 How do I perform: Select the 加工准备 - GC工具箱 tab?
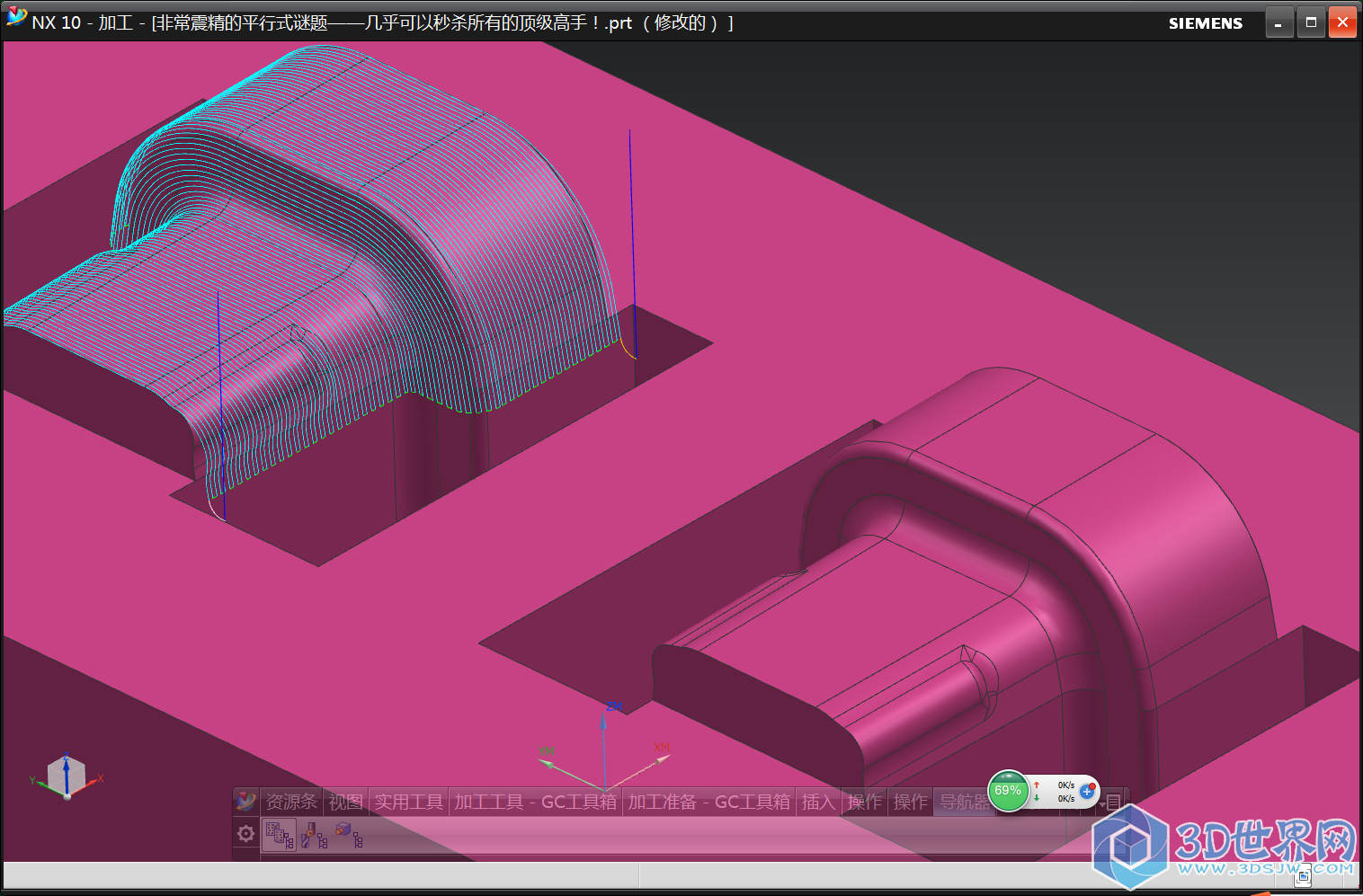click(708, 802)
